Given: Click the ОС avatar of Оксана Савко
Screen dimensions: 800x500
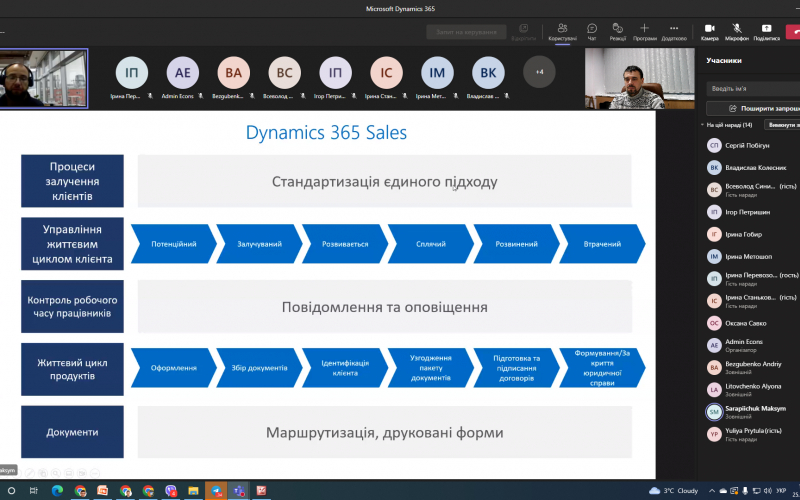Looking at the screenshot, I should point(714,323).
